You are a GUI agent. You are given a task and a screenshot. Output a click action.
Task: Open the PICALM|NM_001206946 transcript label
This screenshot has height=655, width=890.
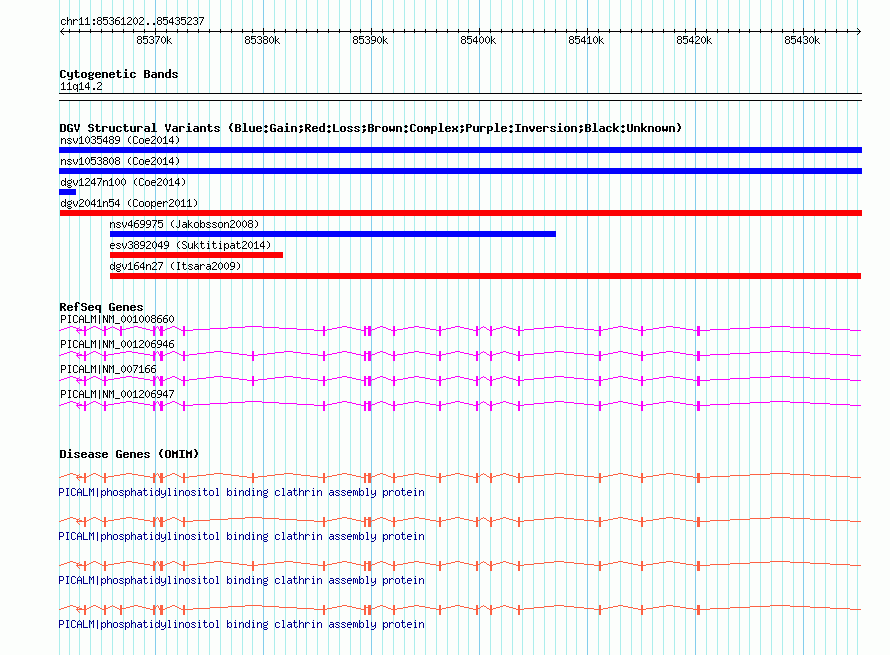tap(117, 345)
